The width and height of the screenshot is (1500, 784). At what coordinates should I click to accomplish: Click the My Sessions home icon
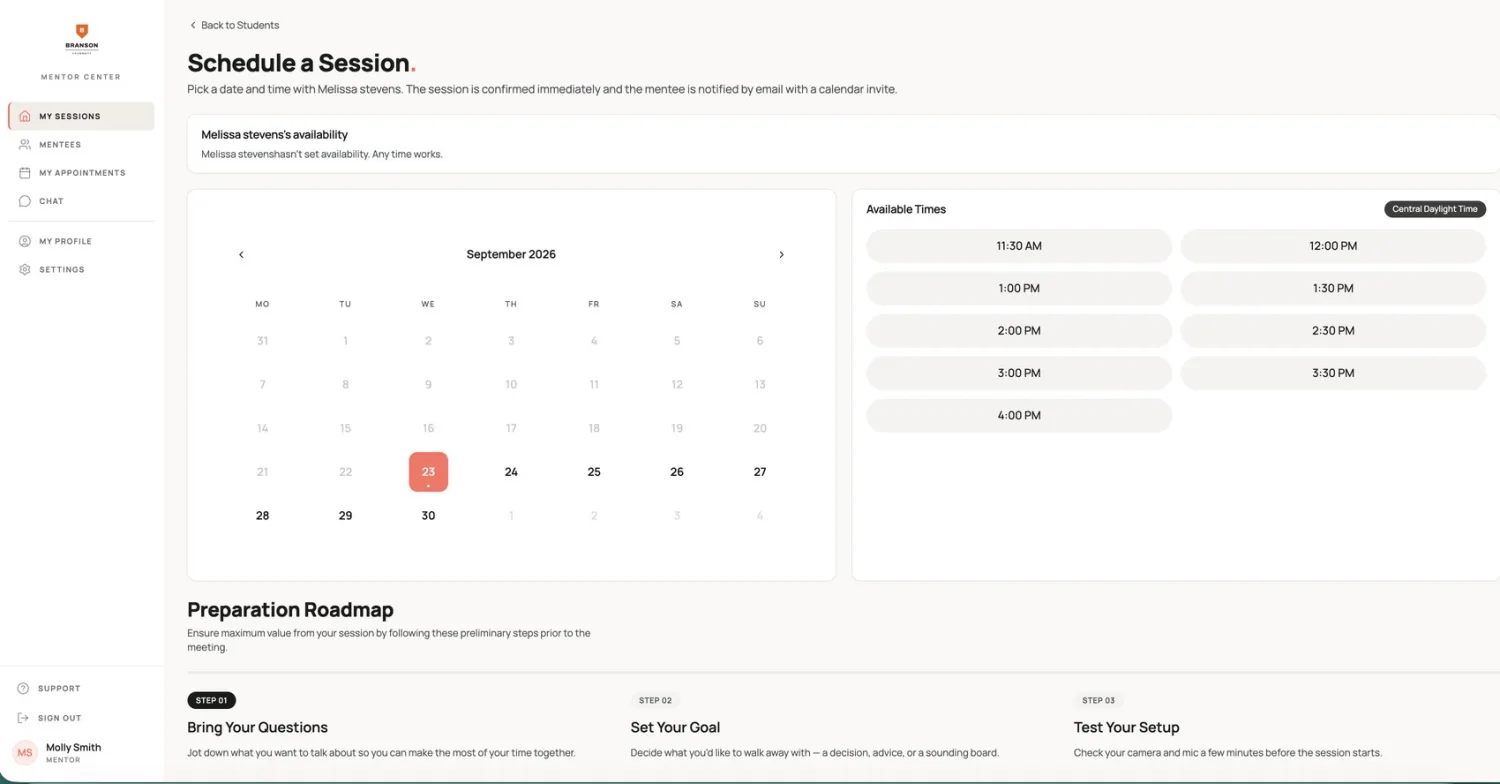(x=25, y=116)
